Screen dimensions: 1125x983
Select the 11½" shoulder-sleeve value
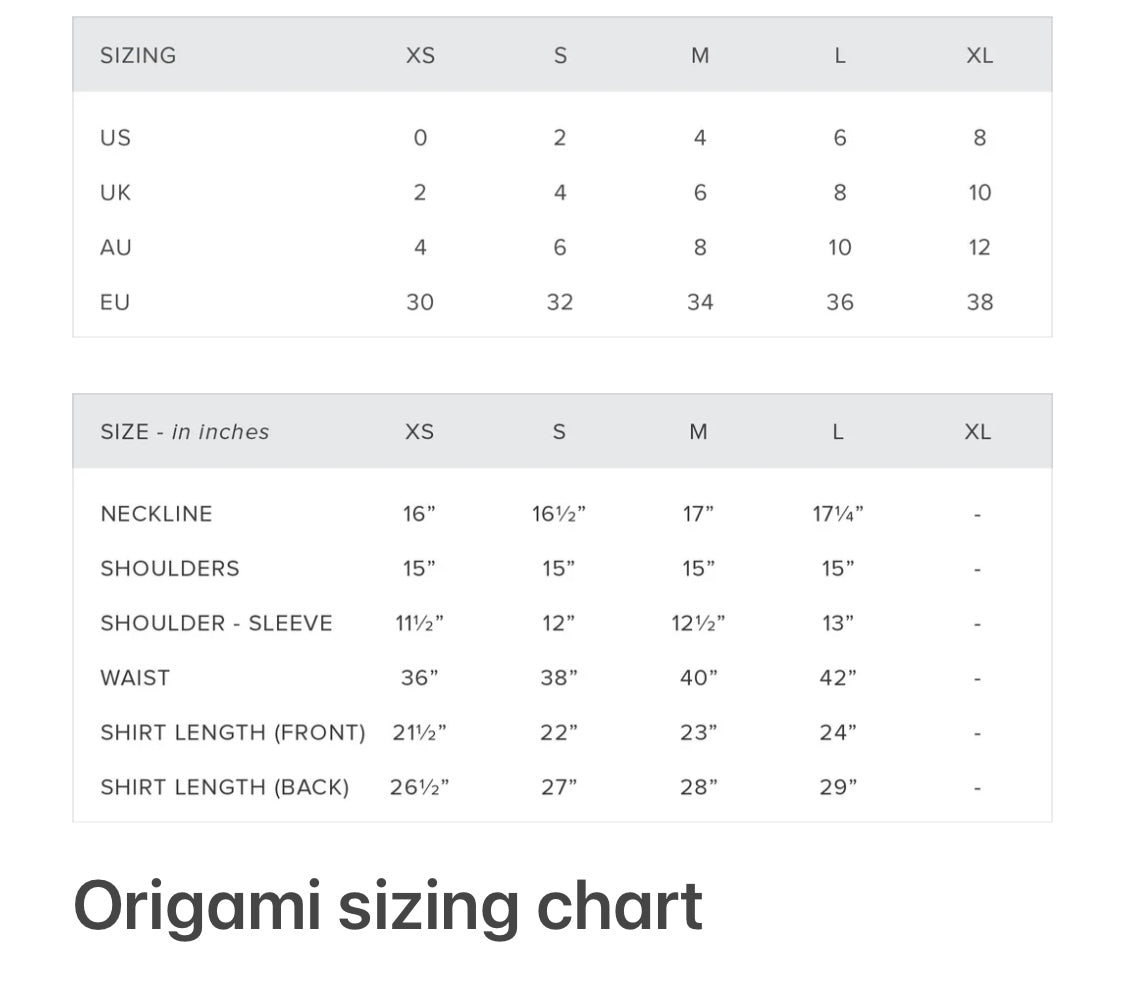[x=419, y=624]
